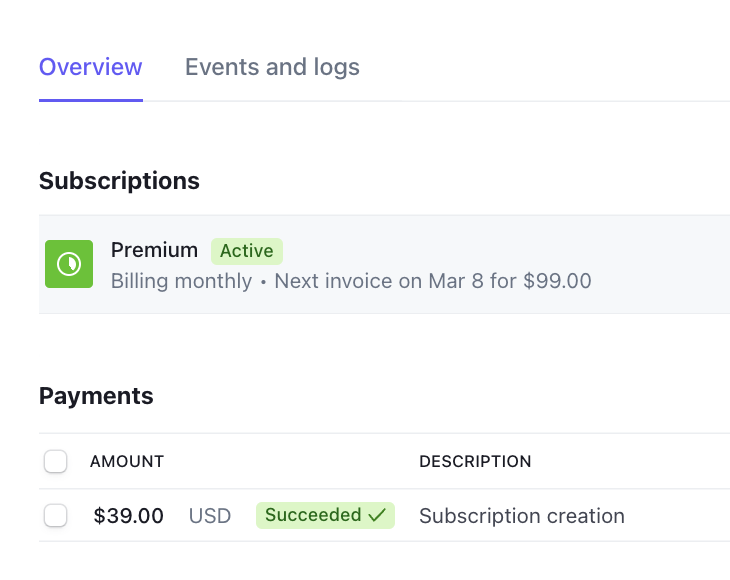Screen dimensions: 730x580
Task: Sort by the AMOUNT column header
Action: click(127, 462)
